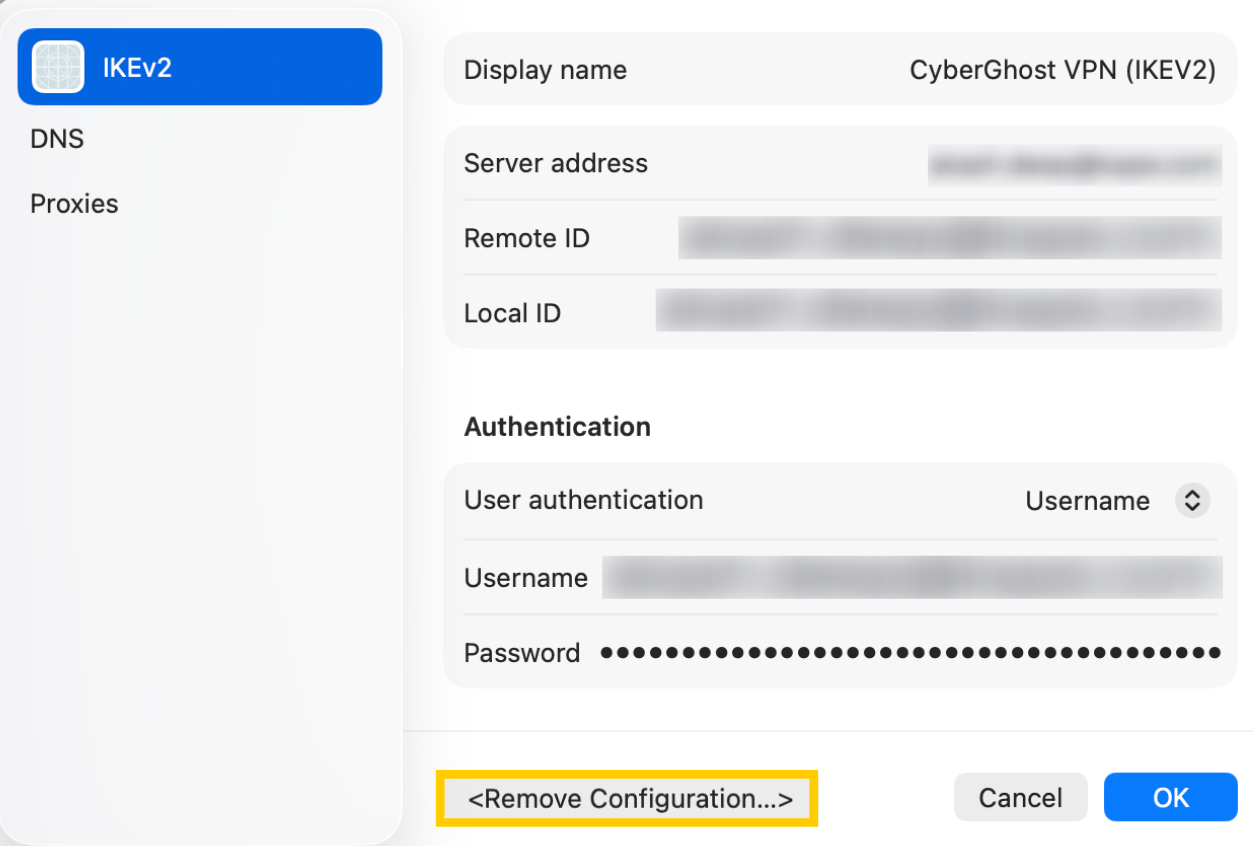Confirm settings with the OK button
This screenshot has width=1254, height=846.
tap(1171, 798)
